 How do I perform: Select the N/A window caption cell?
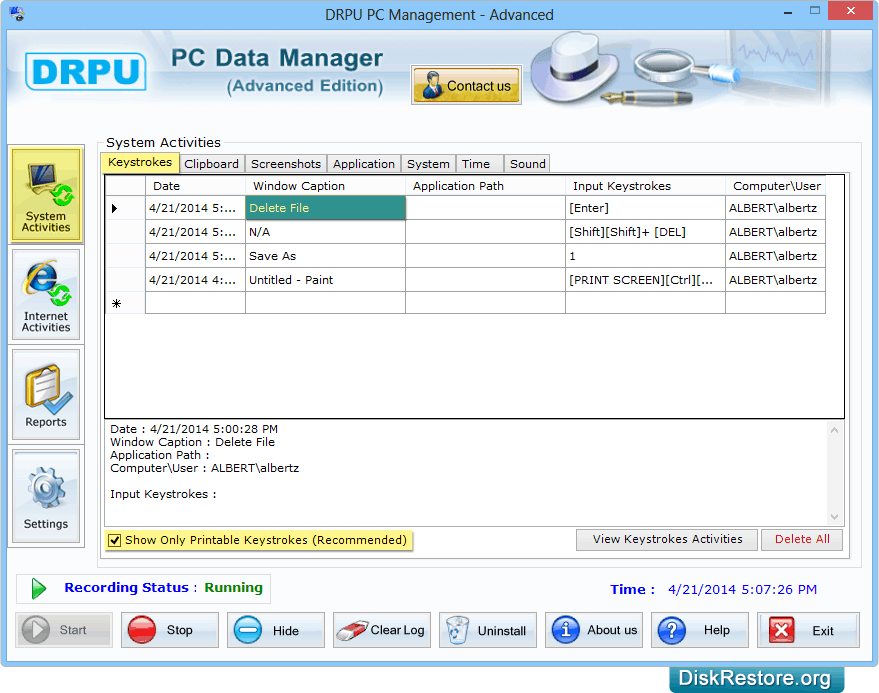pyautogui.click(x=325, y=232)
